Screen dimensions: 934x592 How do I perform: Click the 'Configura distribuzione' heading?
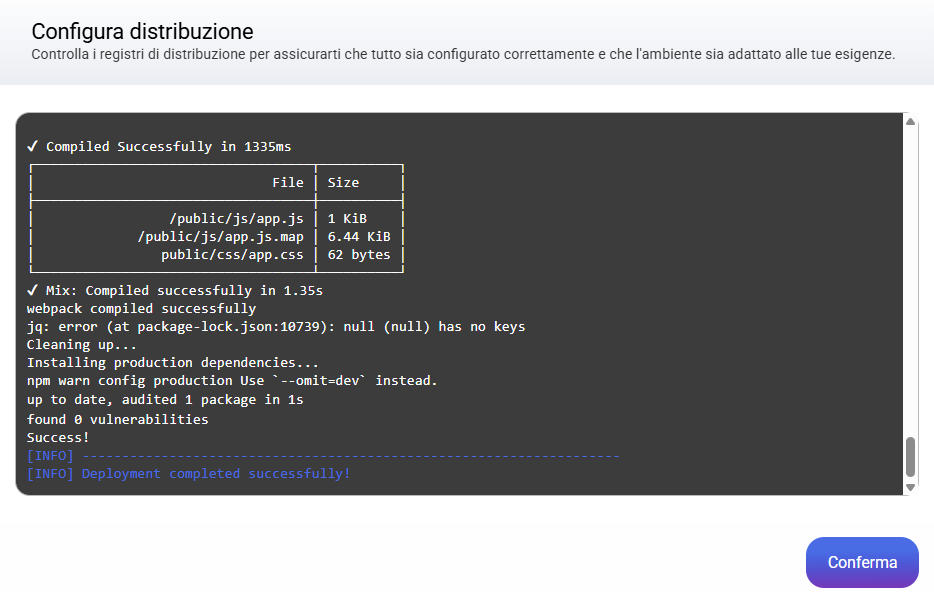tap(142, 31)
